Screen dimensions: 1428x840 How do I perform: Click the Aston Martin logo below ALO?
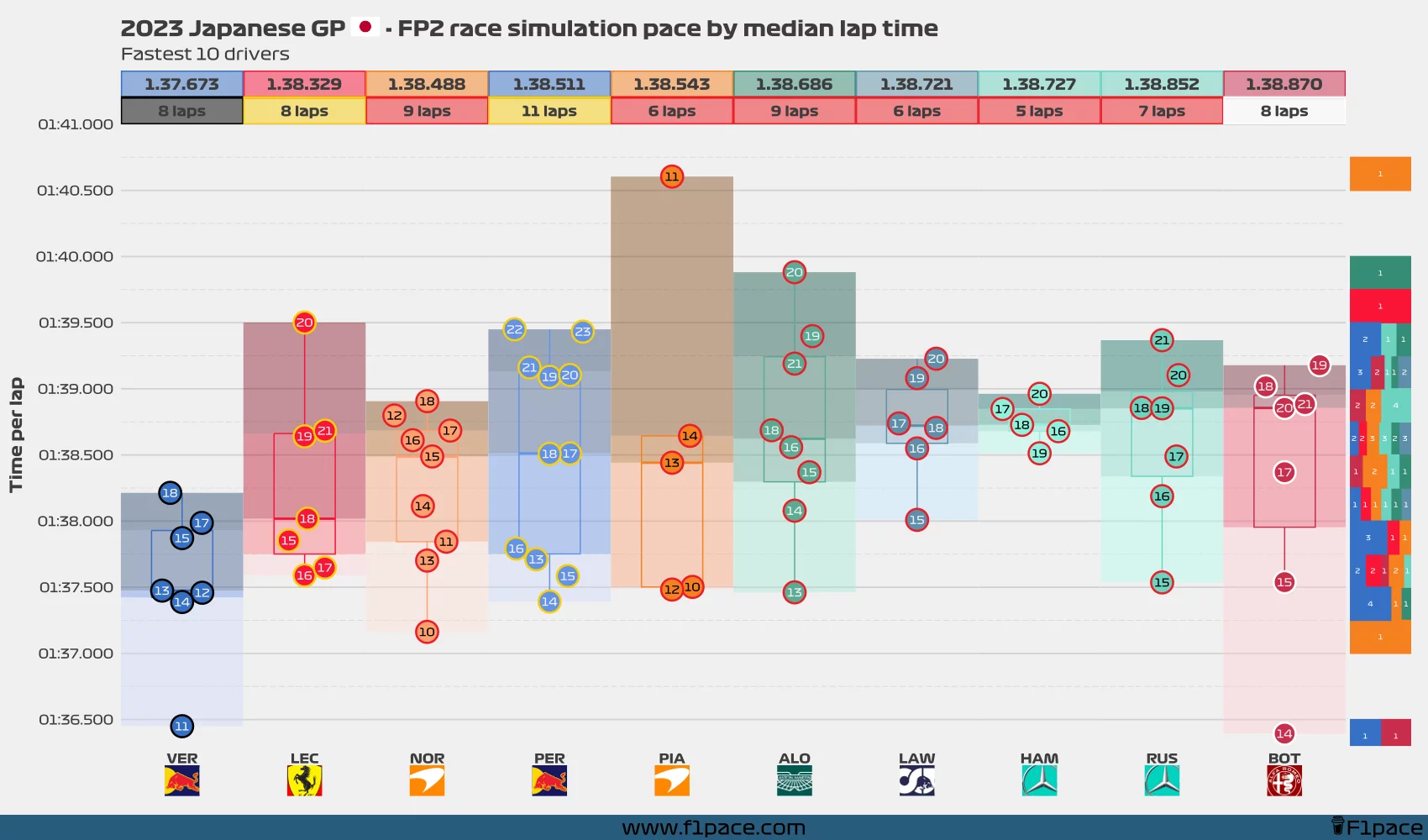[x=793, y=779]
